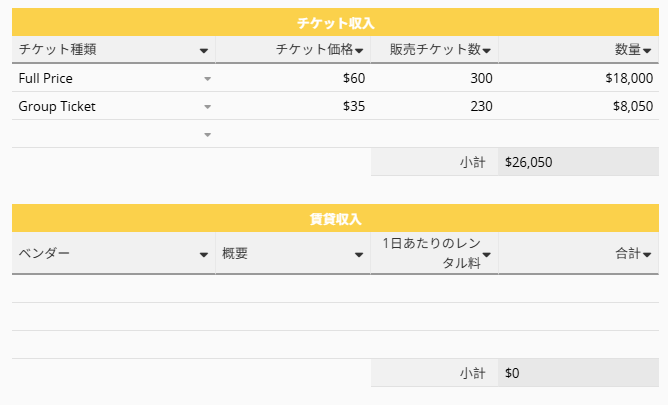Select the 230 tickets sold cell
The height and width of the screenshot is (405, 668).
pos(435,106)
